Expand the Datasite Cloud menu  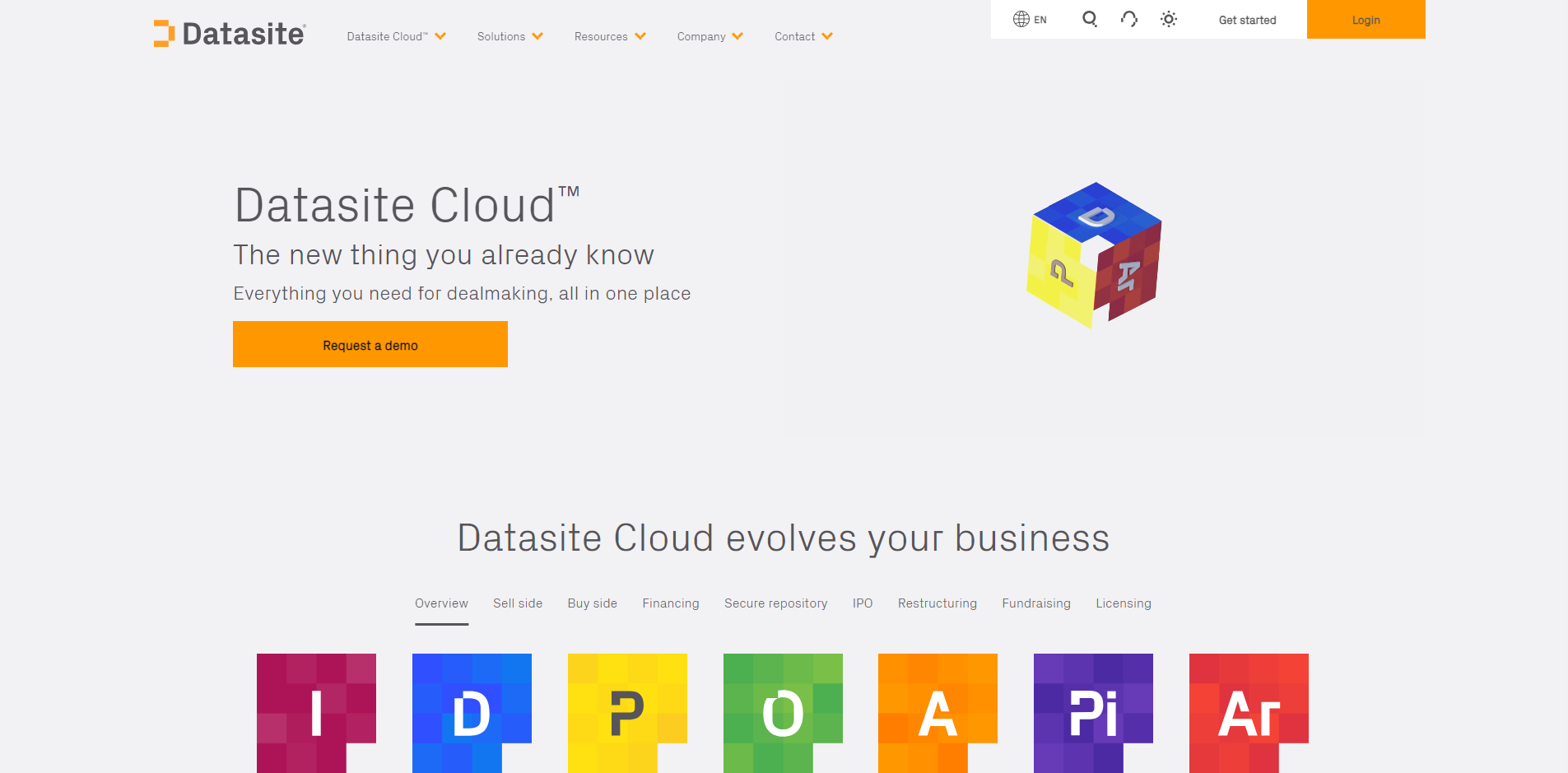[396, 36]
